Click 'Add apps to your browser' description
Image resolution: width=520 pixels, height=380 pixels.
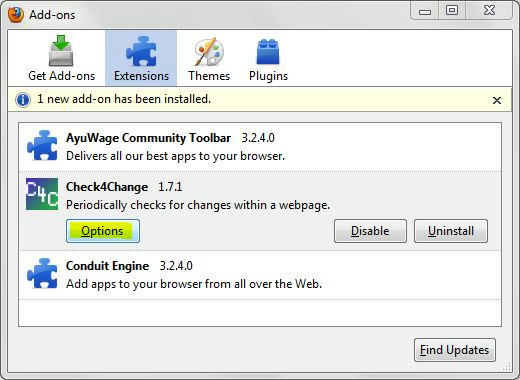(194, 284)
